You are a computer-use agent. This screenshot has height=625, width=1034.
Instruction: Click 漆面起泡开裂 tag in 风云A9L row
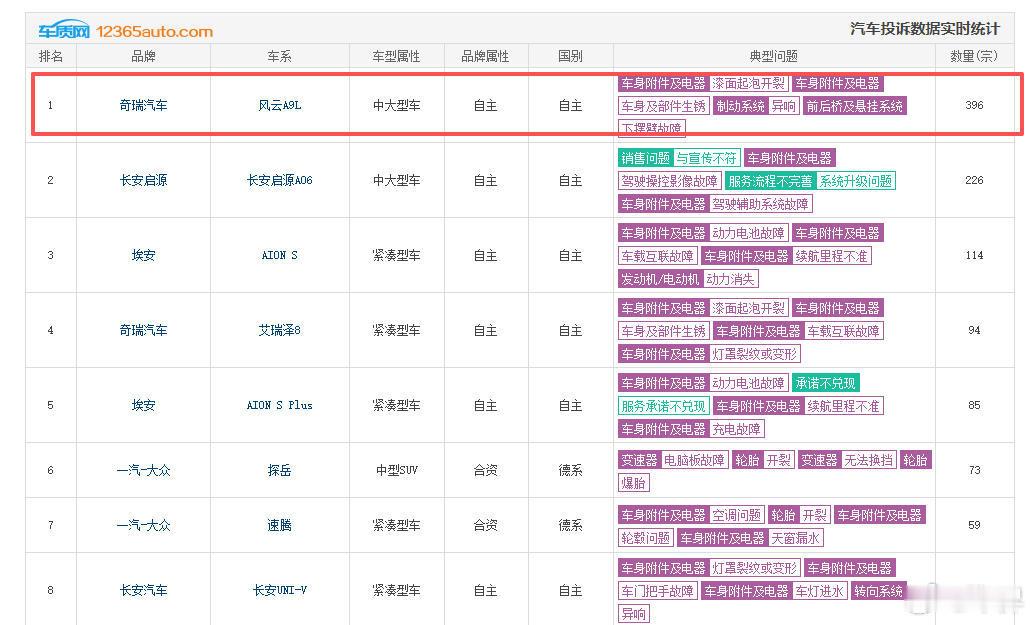(748, 84)
